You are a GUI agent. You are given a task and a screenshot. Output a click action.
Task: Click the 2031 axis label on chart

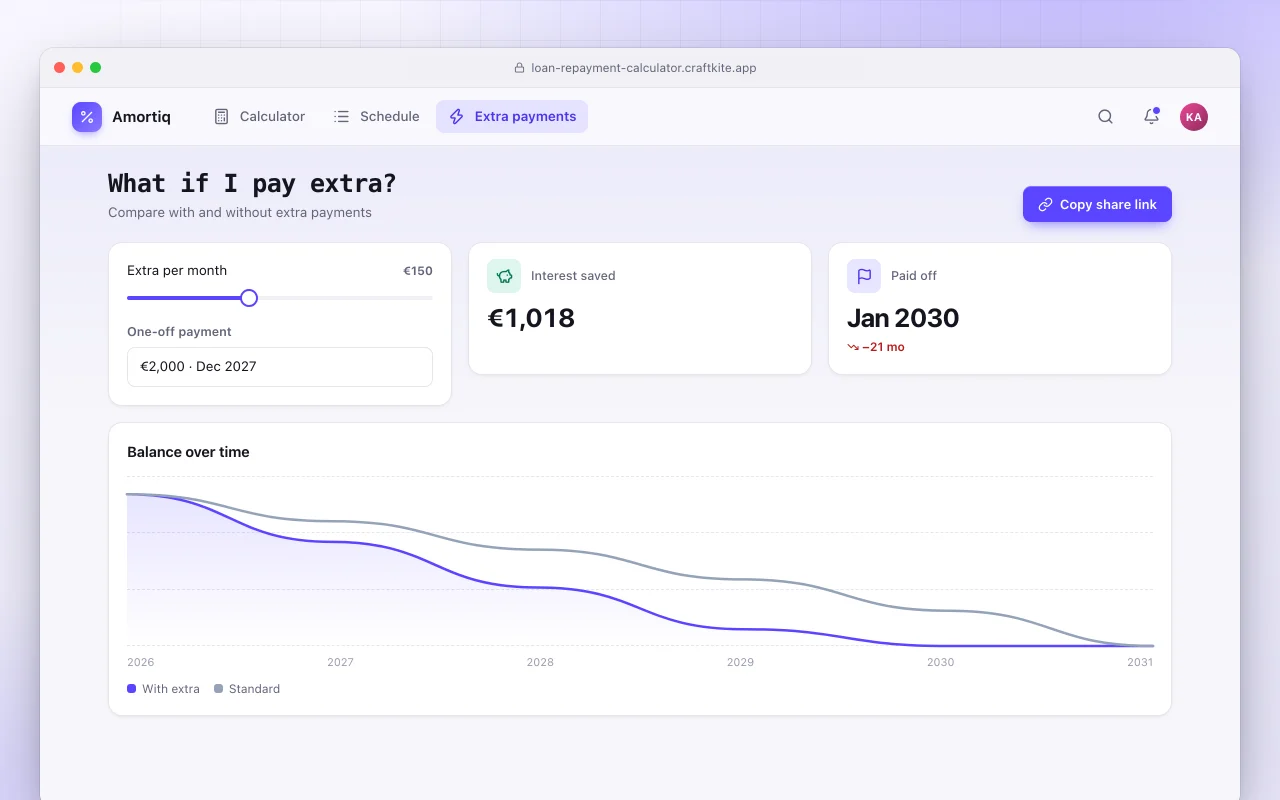[1140, 662]
